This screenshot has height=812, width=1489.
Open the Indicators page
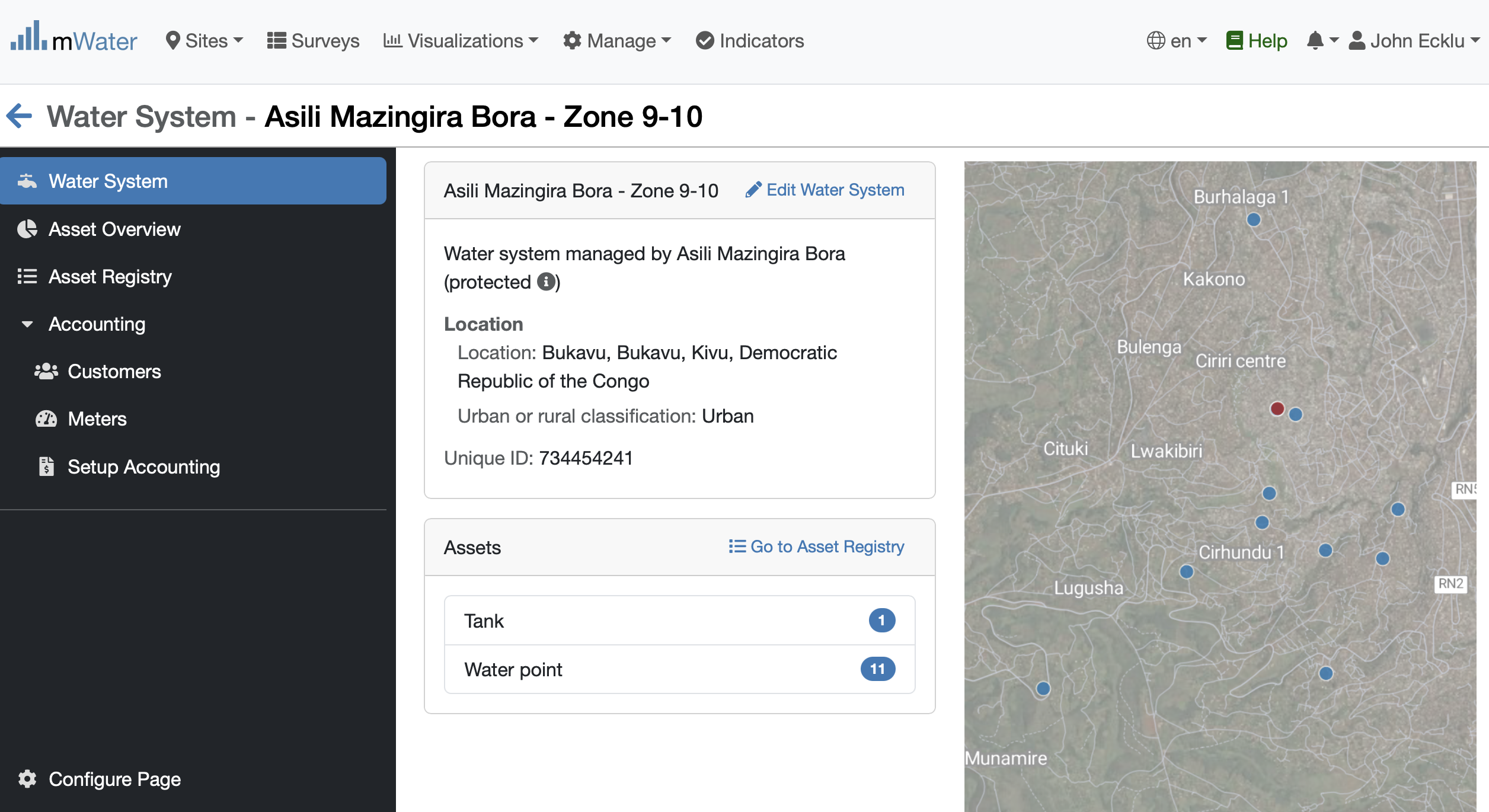click(x=750, y=41)
